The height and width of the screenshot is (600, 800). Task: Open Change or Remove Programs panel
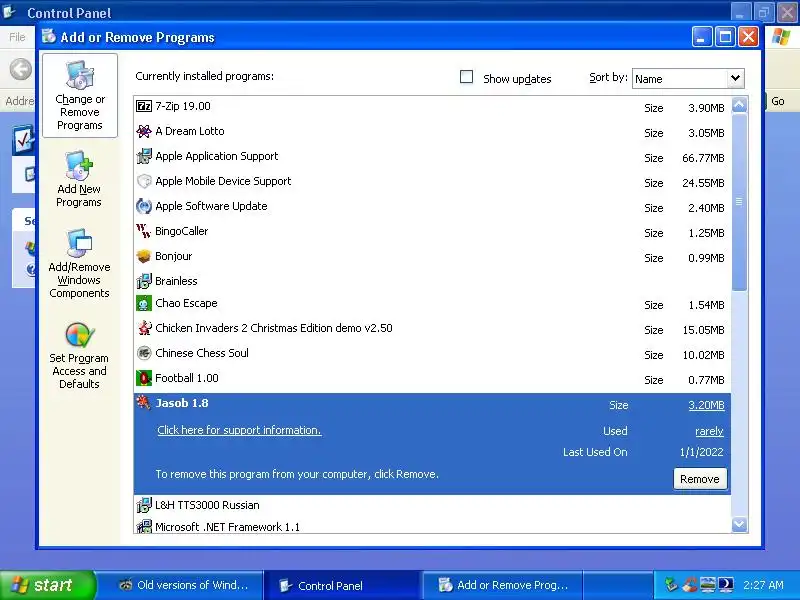pyautogui.click(x=80, y=95)
